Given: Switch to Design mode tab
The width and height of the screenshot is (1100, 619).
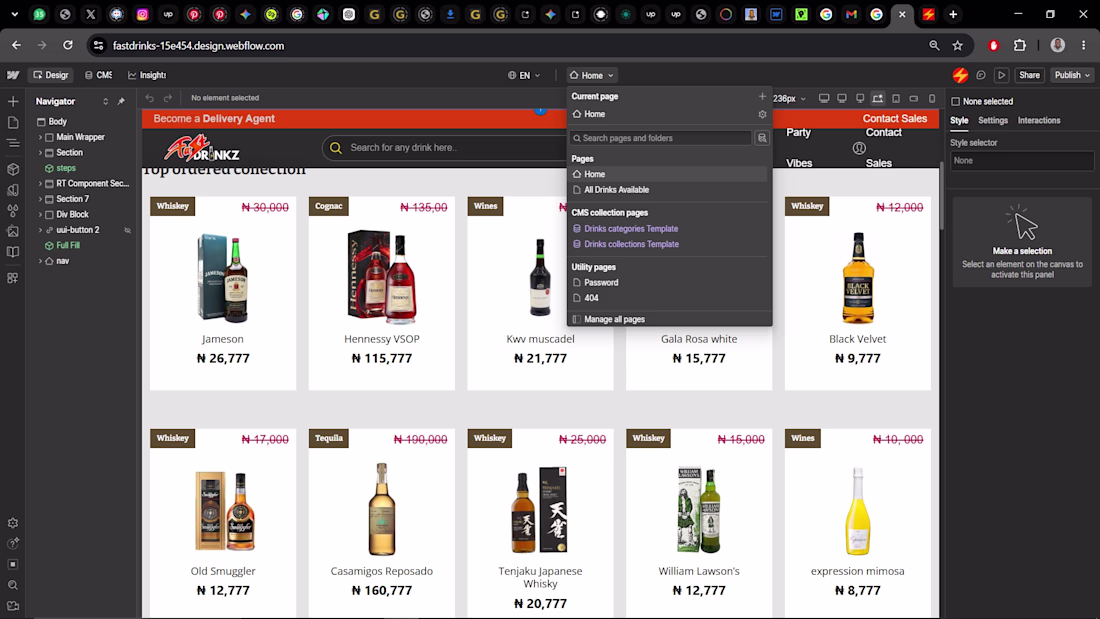Looking at the screenshot, I should coord(51,75).
